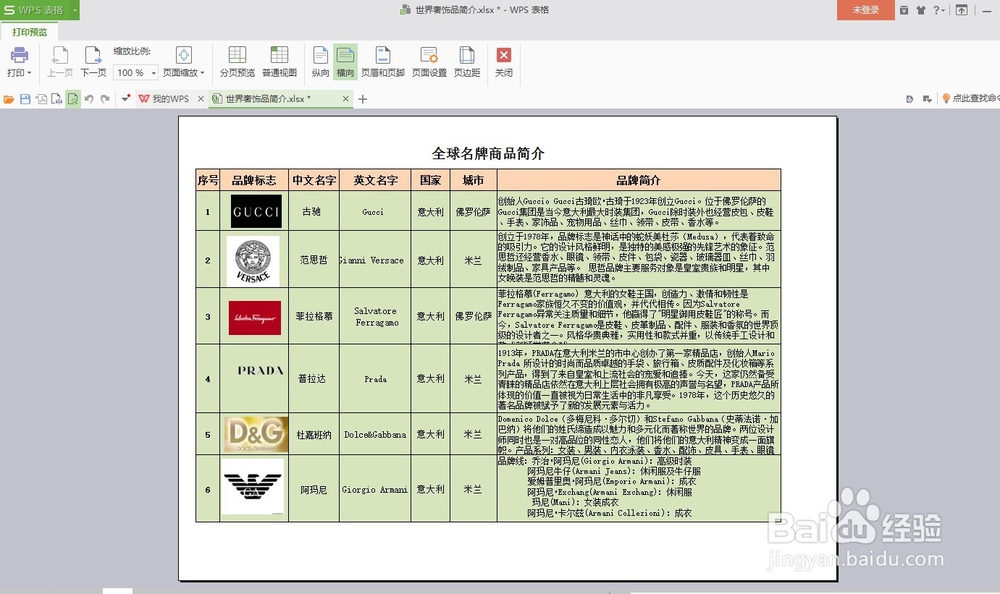
Task: Open the 100% zoom ratio combo box
Action: click(x=135, y=73)
